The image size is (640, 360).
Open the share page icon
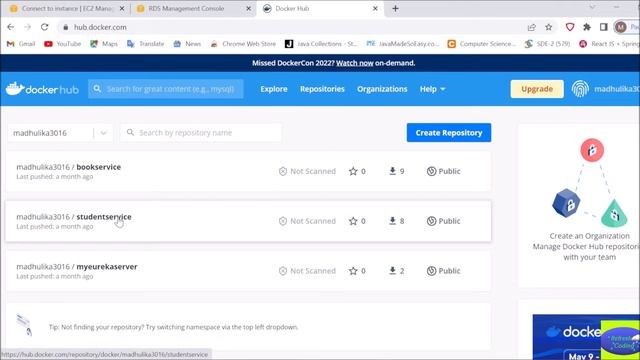pyautogui.click(x=531, y=27)
